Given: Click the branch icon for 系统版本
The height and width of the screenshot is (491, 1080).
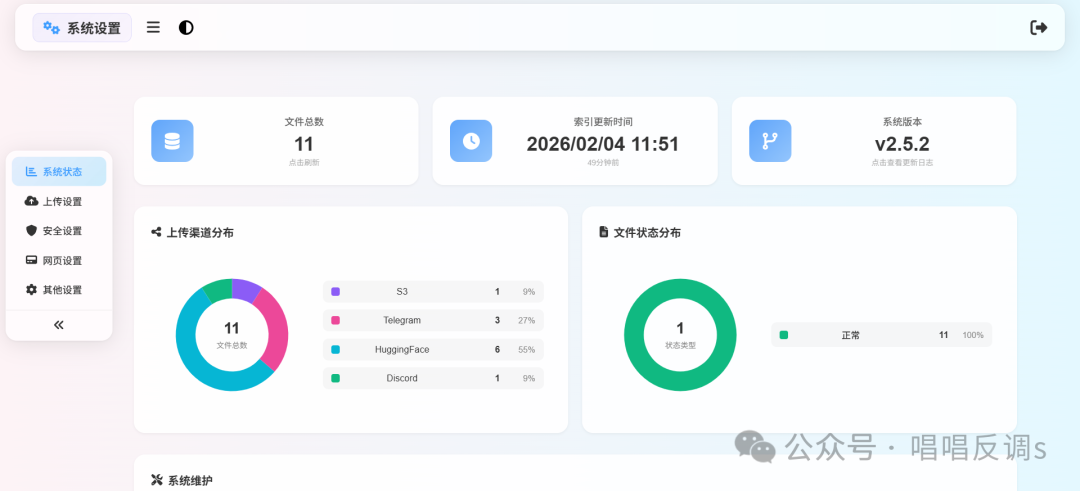Looking at the screenshot, I should coord(770,141).
